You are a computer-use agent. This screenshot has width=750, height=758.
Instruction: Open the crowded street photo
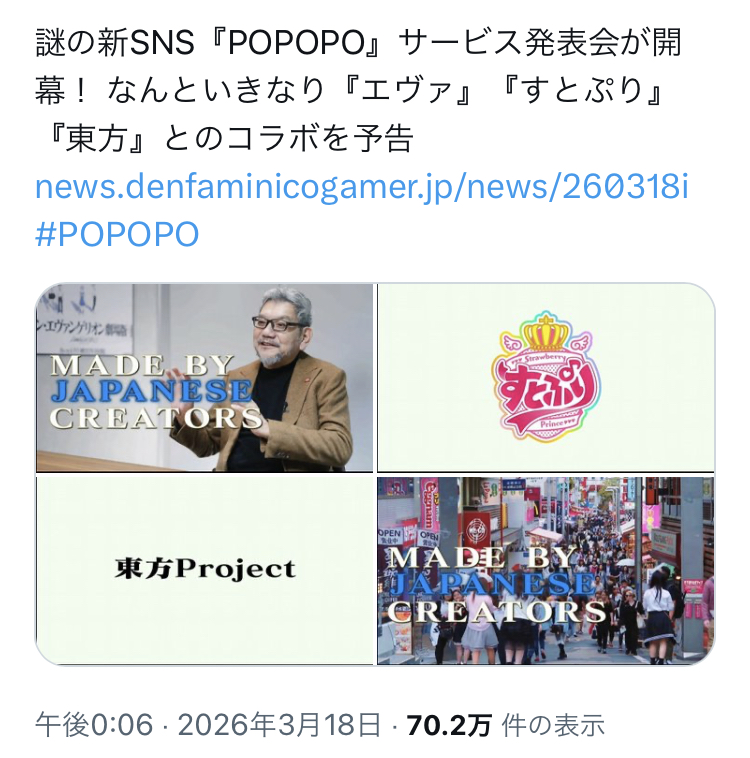(x=545, y=571)
